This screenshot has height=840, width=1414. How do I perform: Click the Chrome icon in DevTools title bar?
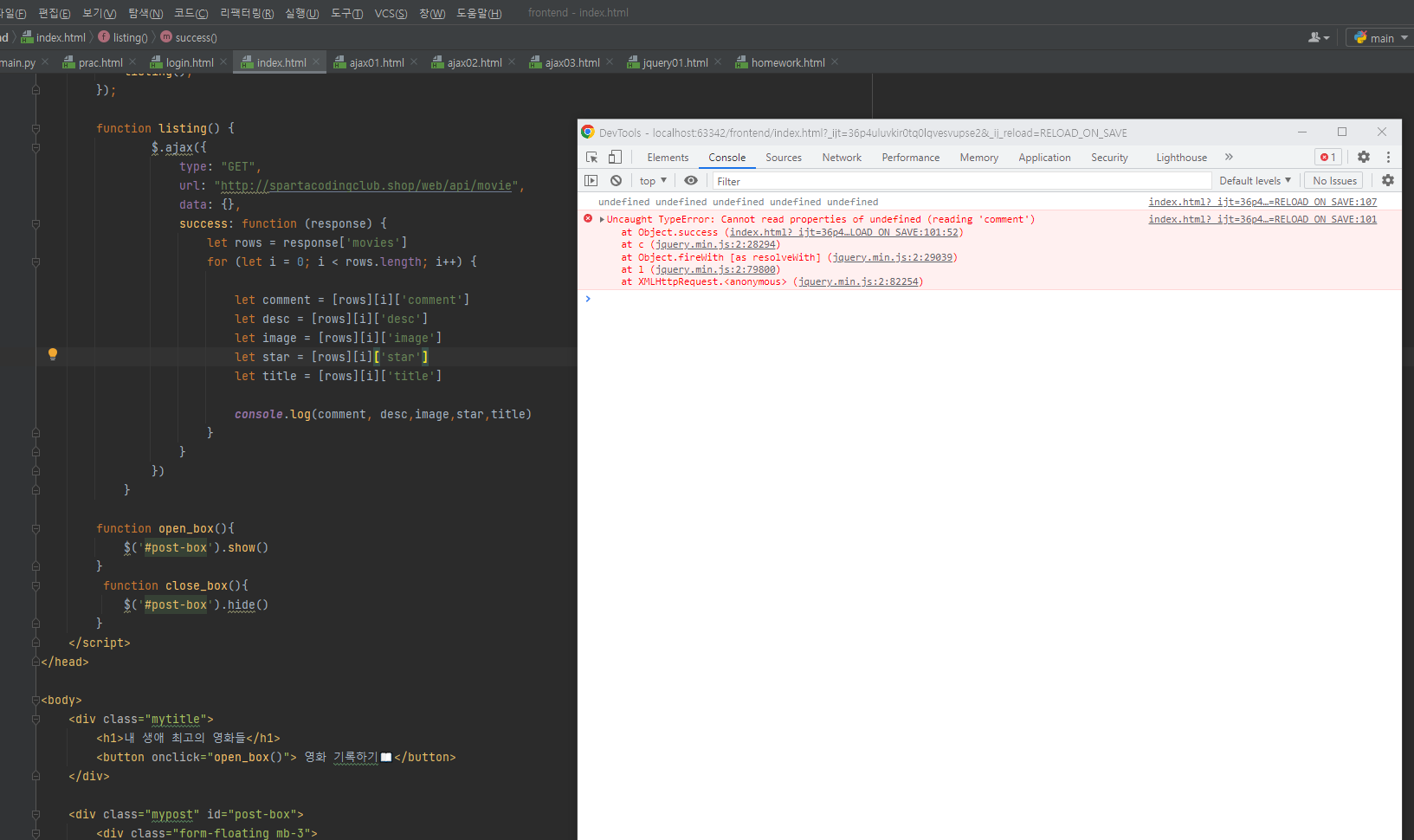pyautogui.click(x=588, y=132)
